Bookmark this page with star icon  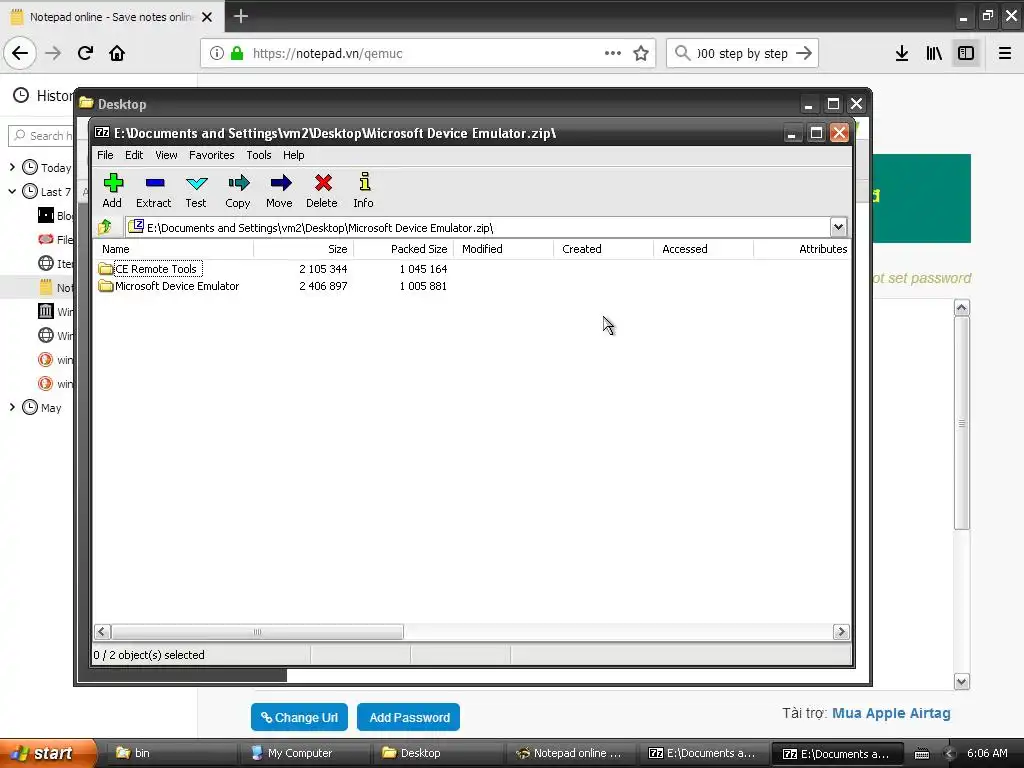[x=641, y=53]
